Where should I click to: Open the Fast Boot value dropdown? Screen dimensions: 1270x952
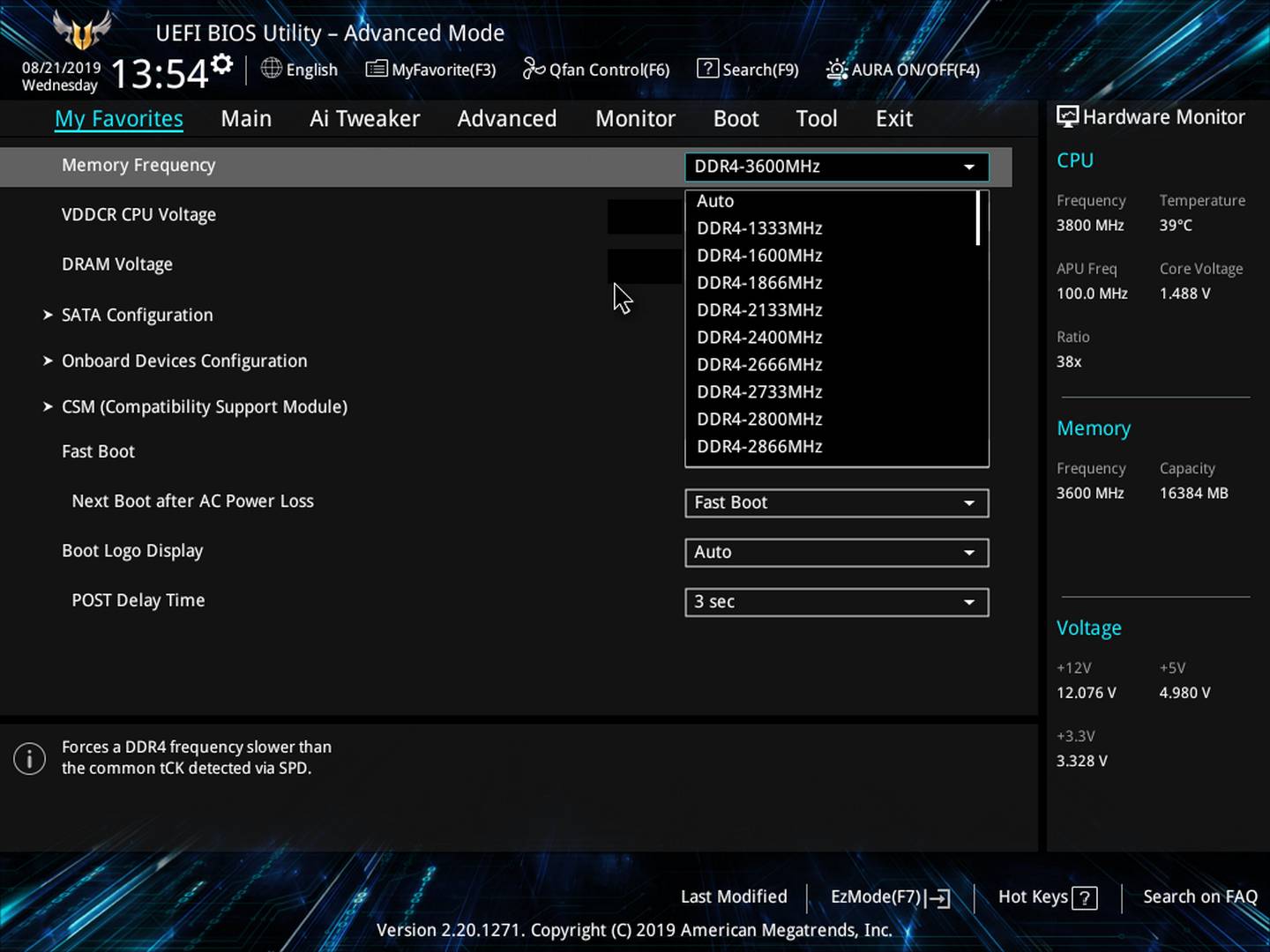pyautogui.click(x=837, y=503)
